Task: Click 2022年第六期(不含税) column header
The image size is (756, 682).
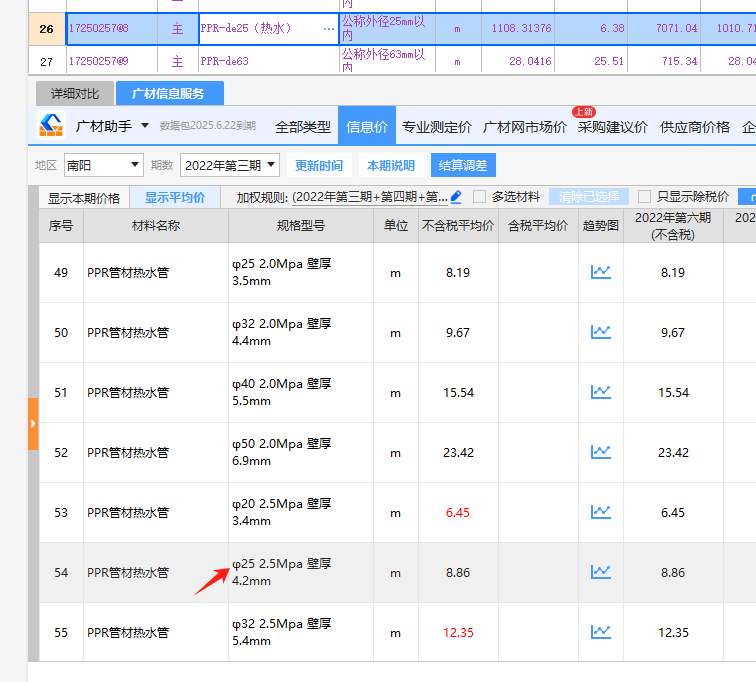Action: (x=673, y=226)
